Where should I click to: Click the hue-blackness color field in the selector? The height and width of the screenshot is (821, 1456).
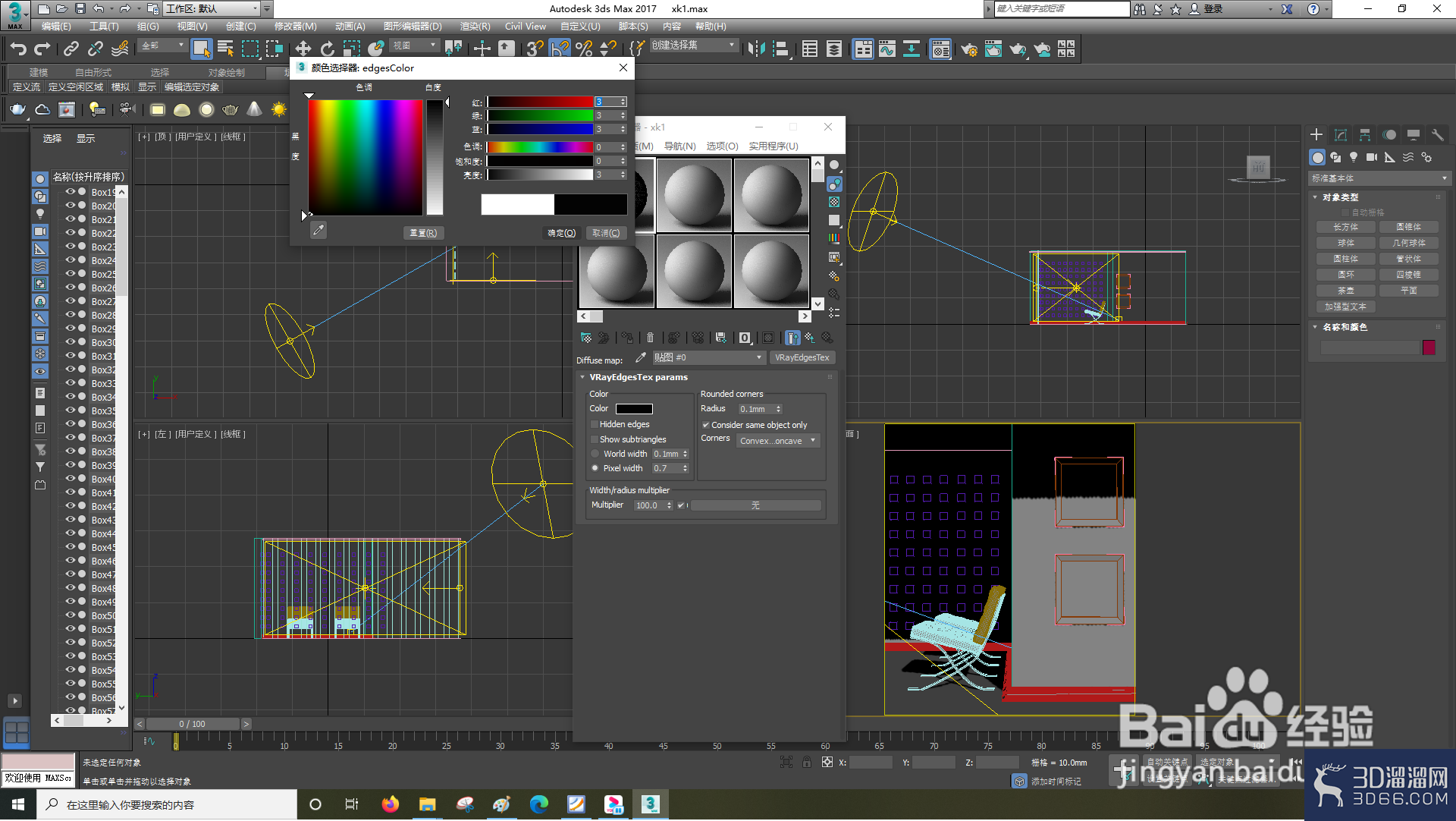click(x=366, y=158)
